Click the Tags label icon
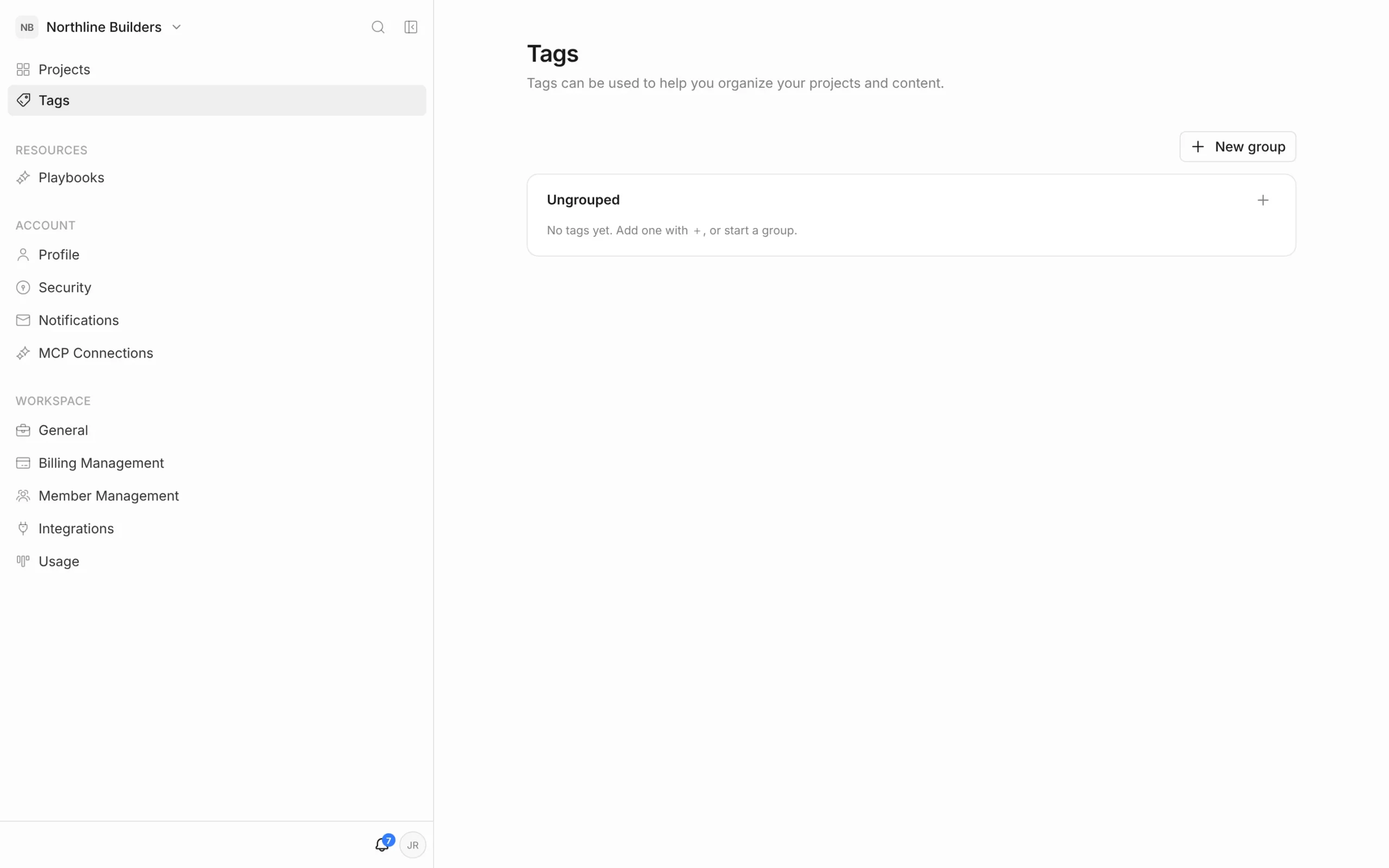1389x868 pixels. point(23,100)
